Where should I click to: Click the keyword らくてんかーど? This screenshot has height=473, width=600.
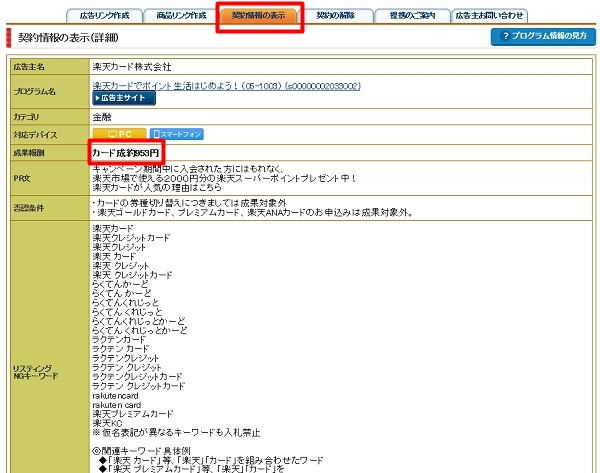[x=120, y=284]
